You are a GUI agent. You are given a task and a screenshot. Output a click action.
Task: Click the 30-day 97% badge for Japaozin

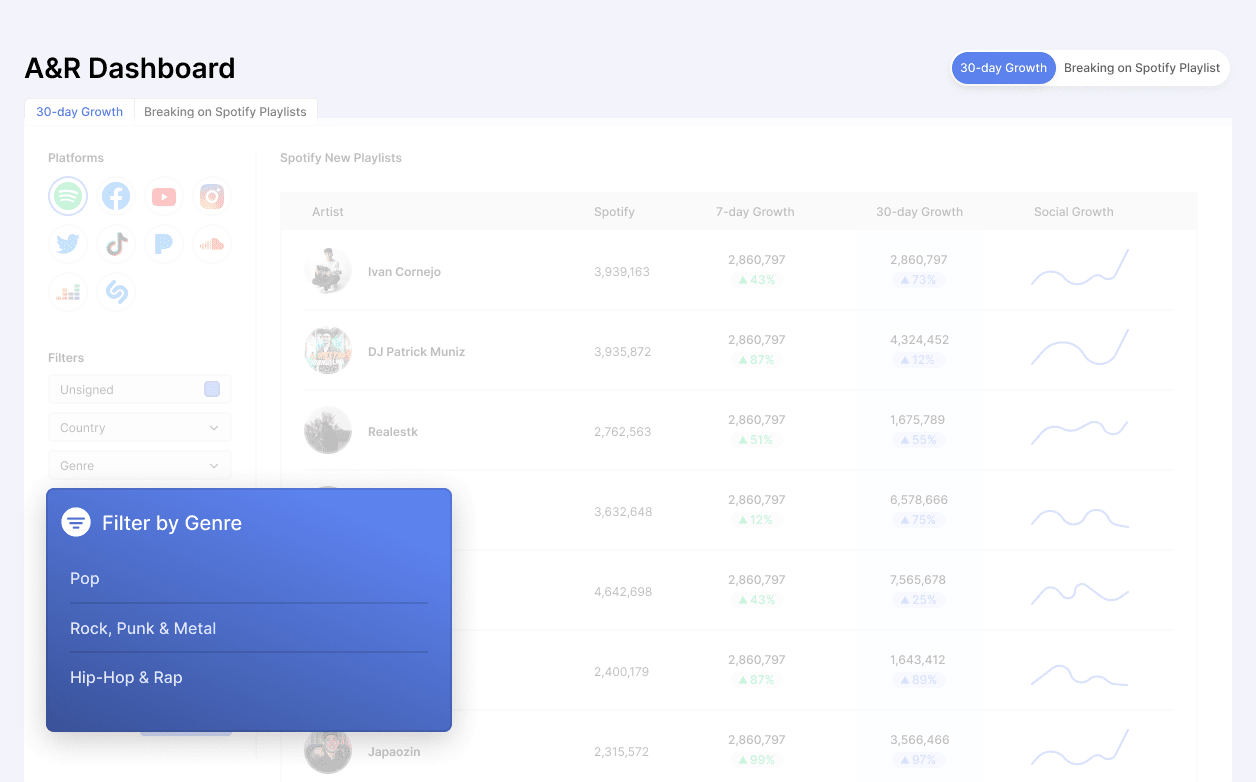[919, 760]
